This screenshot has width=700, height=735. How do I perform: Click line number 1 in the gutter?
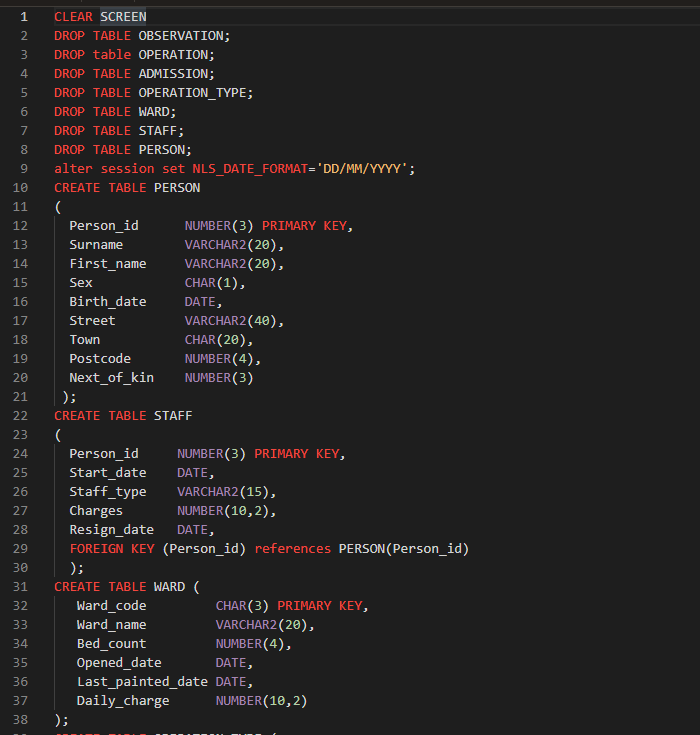coord(24,17)
